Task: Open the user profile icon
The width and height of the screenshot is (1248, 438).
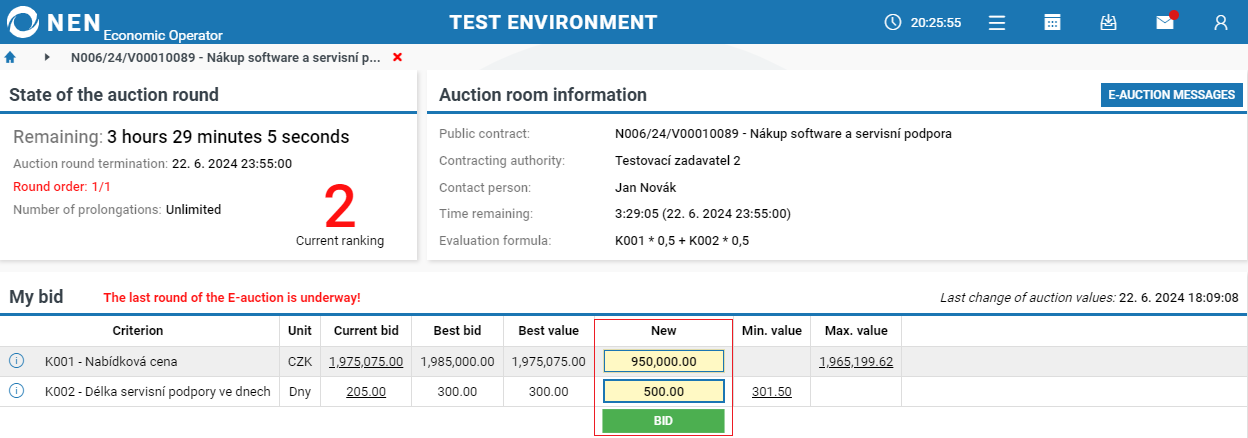Action: click(x=1221, y=22)
